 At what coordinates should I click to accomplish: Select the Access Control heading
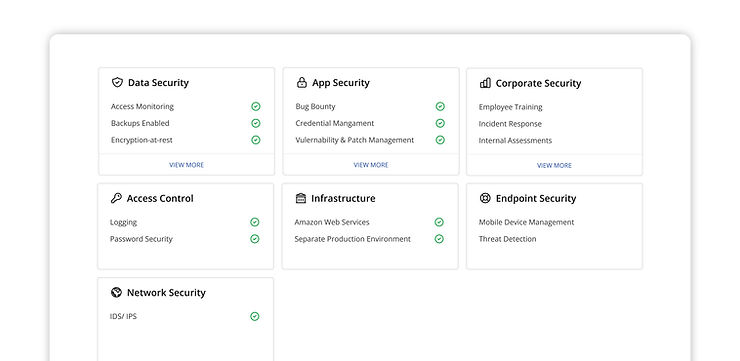click(x=160, y=198)
